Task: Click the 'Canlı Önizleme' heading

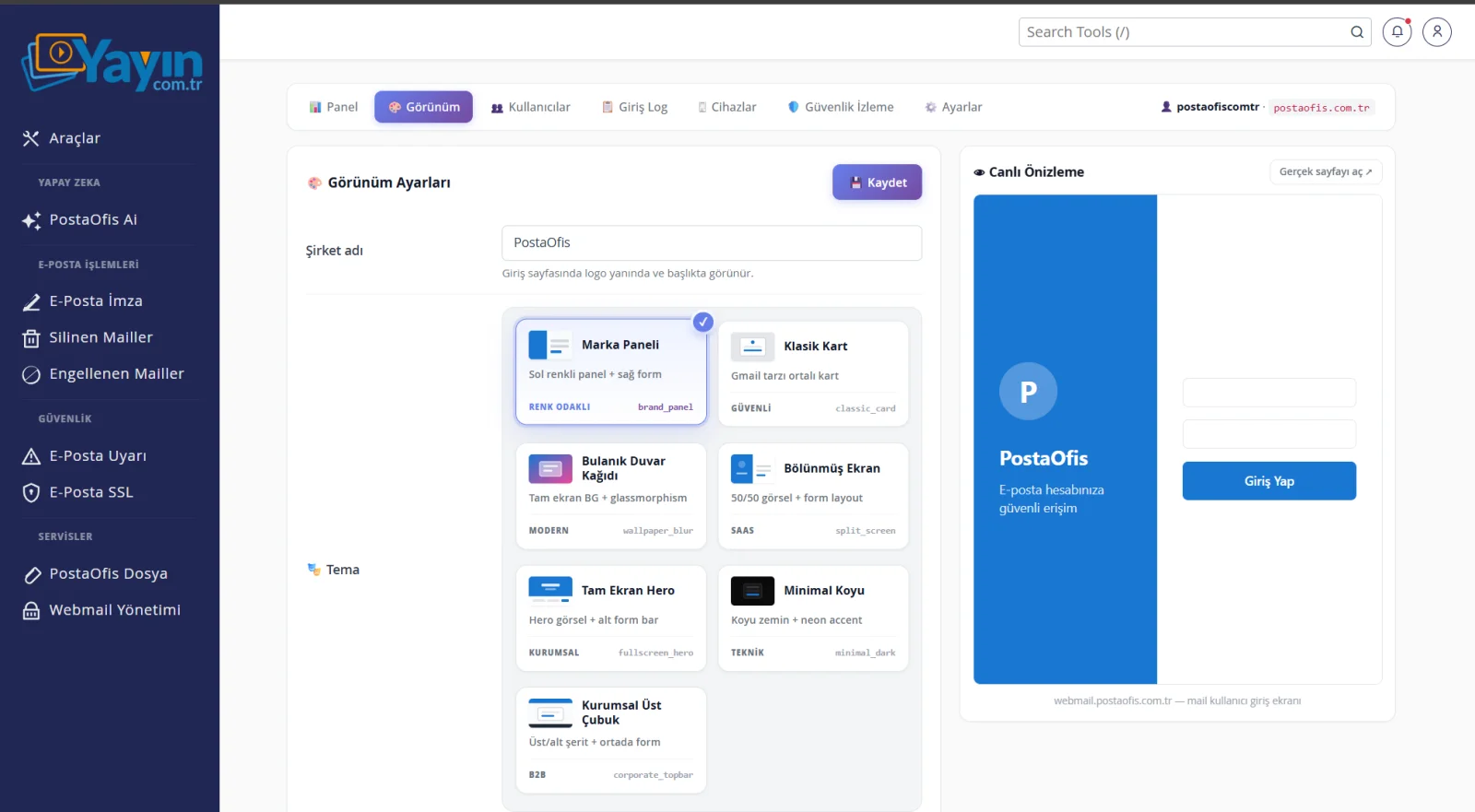Action: [x=1036, y=172]
